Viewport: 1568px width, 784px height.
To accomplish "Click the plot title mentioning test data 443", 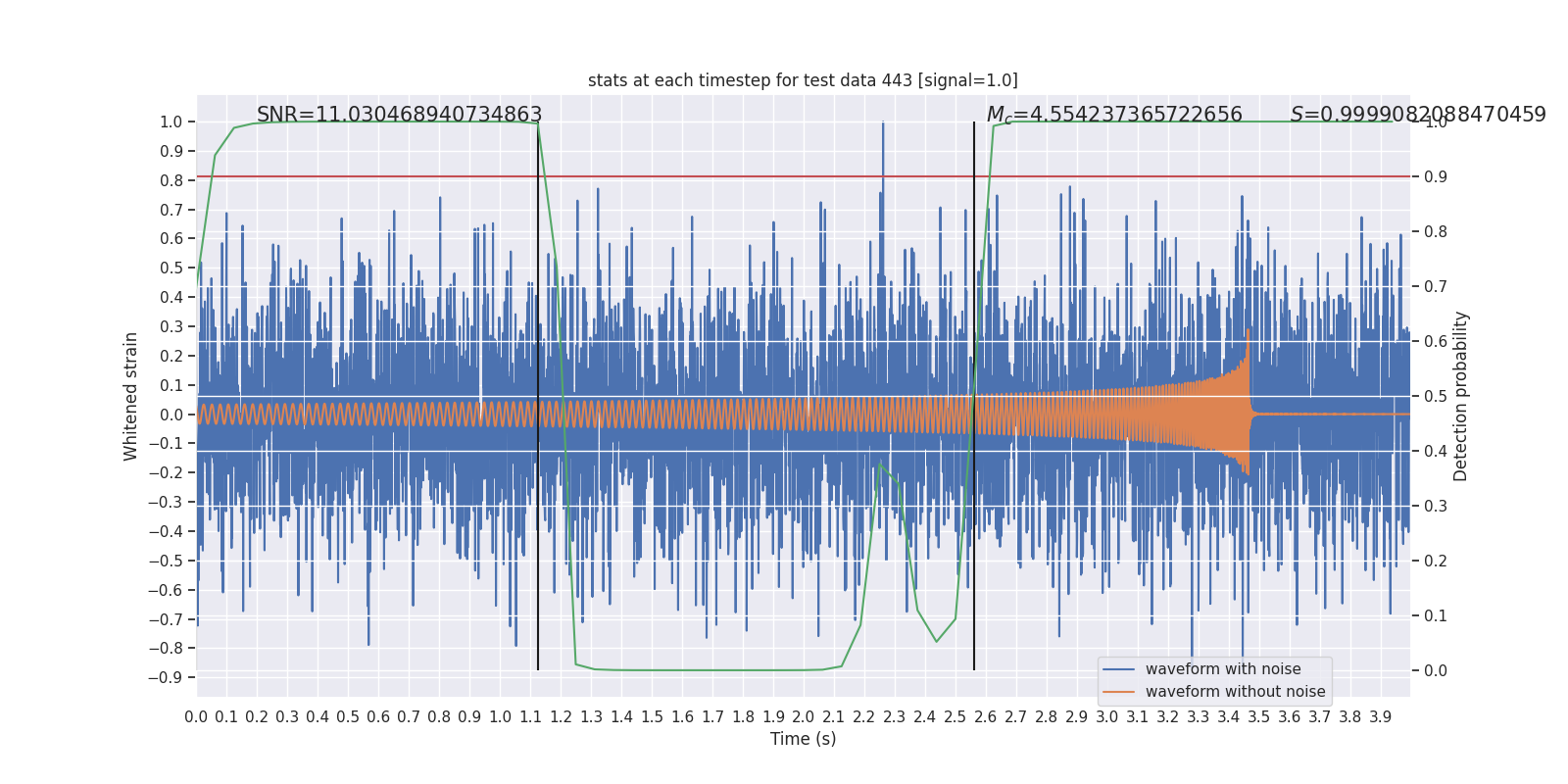I will pyautogui.click(x=803, y=80).
